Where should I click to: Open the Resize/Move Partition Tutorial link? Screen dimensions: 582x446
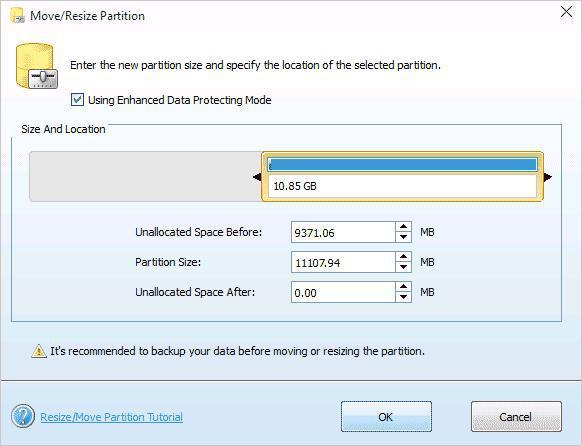tap(111, 417)
